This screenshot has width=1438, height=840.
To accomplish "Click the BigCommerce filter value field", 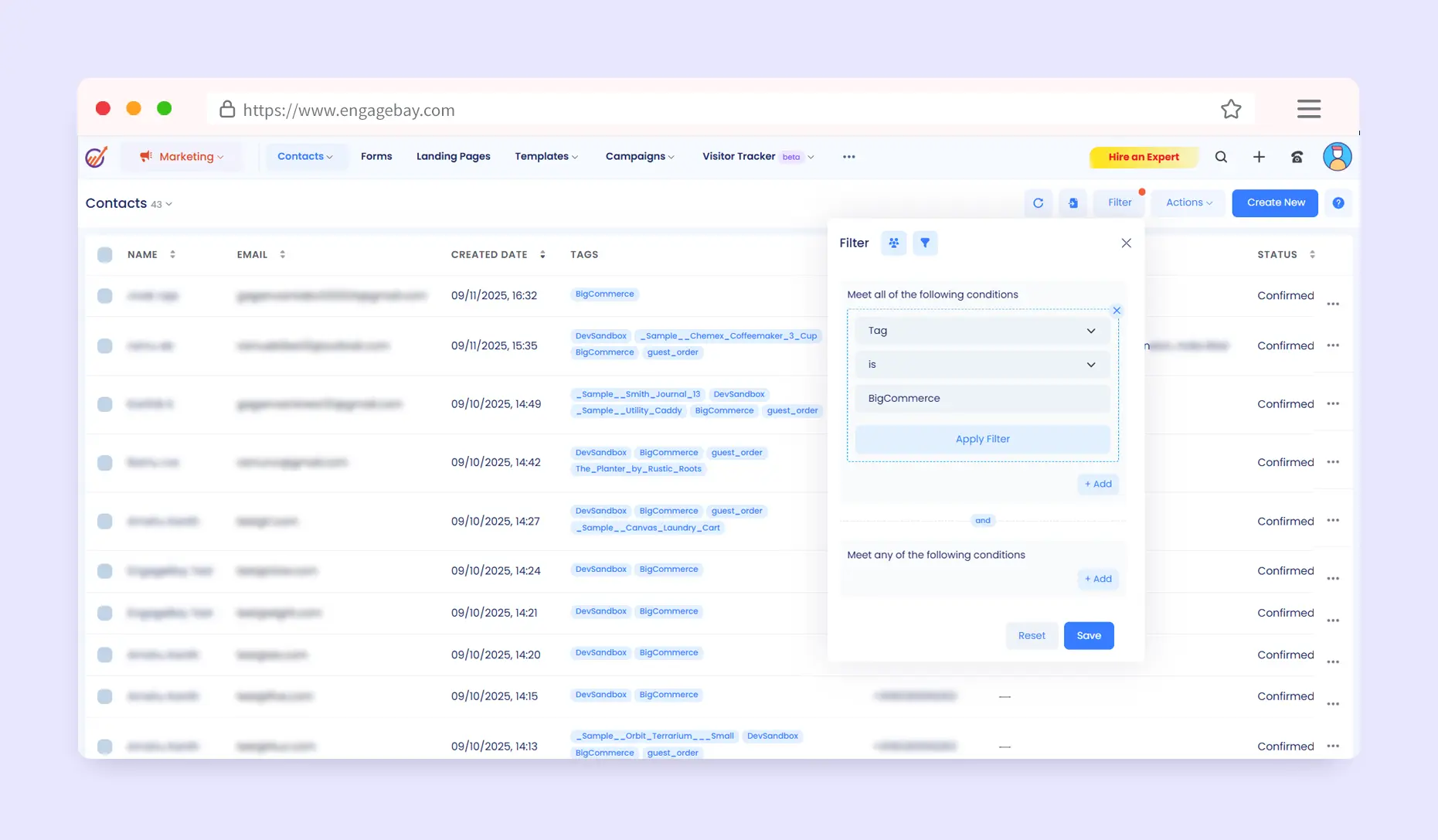I will point(982,399).
